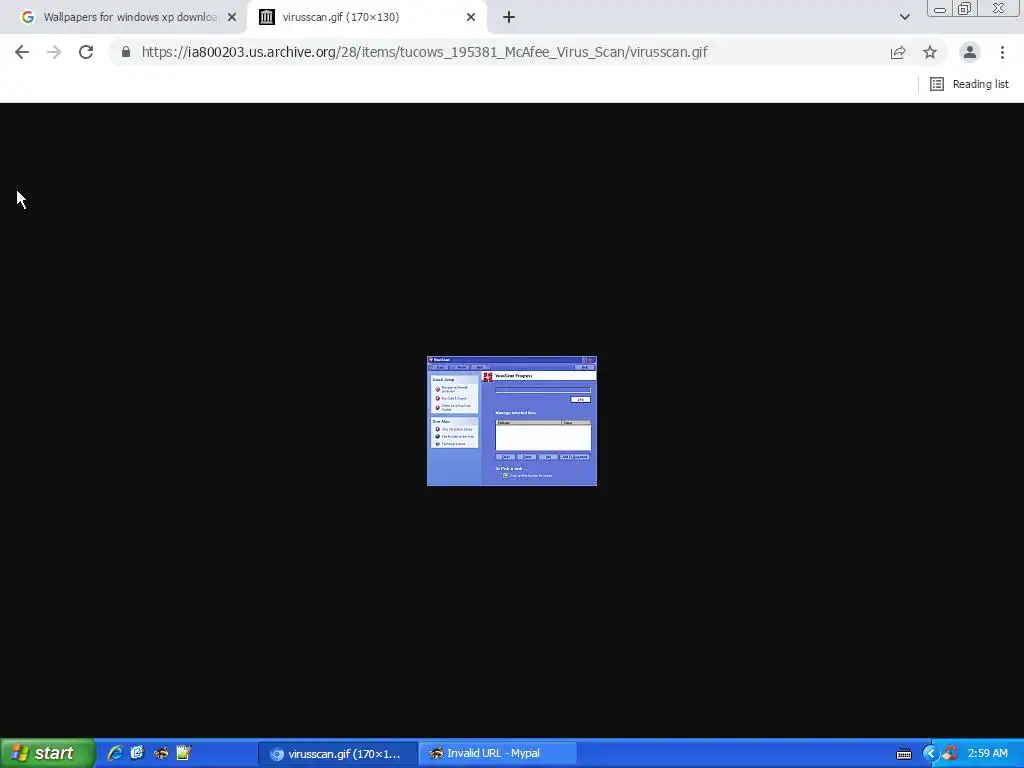Go back to the previous page
Image resolution: width=1024 pixels, height=768 pixels.
(x=22, y=52)
